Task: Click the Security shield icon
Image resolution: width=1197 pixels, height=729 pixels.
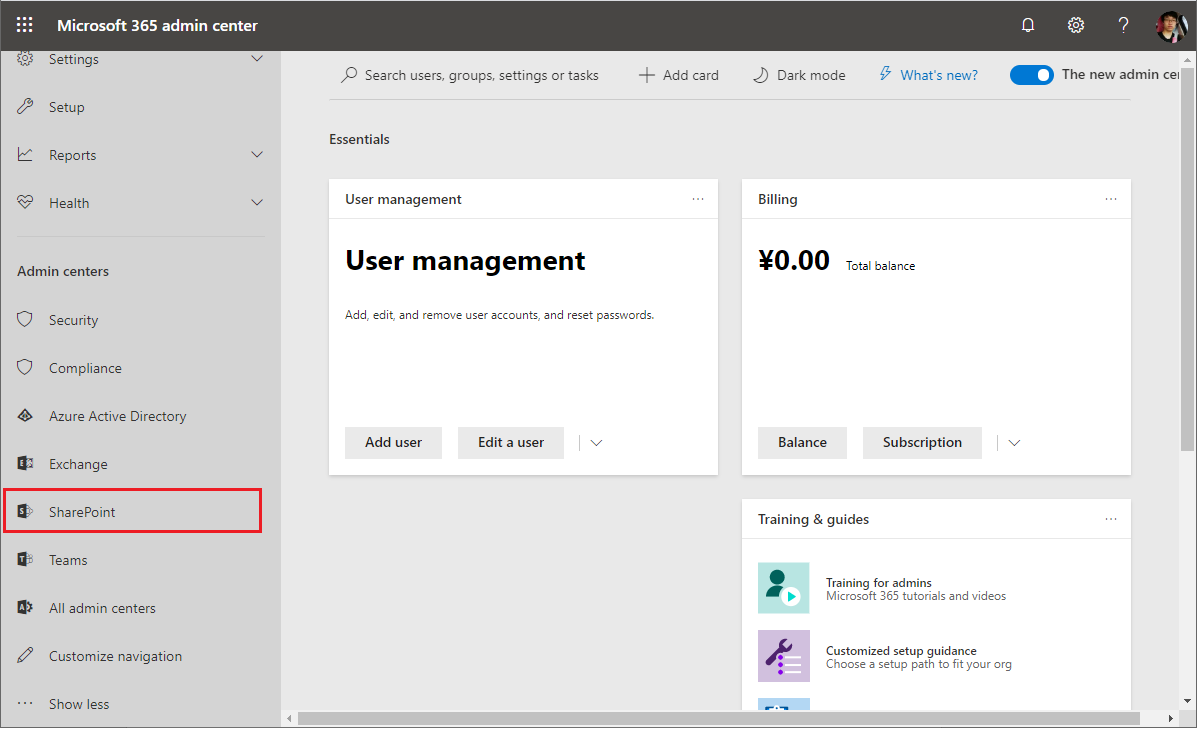Action: [x=25, y=319]
